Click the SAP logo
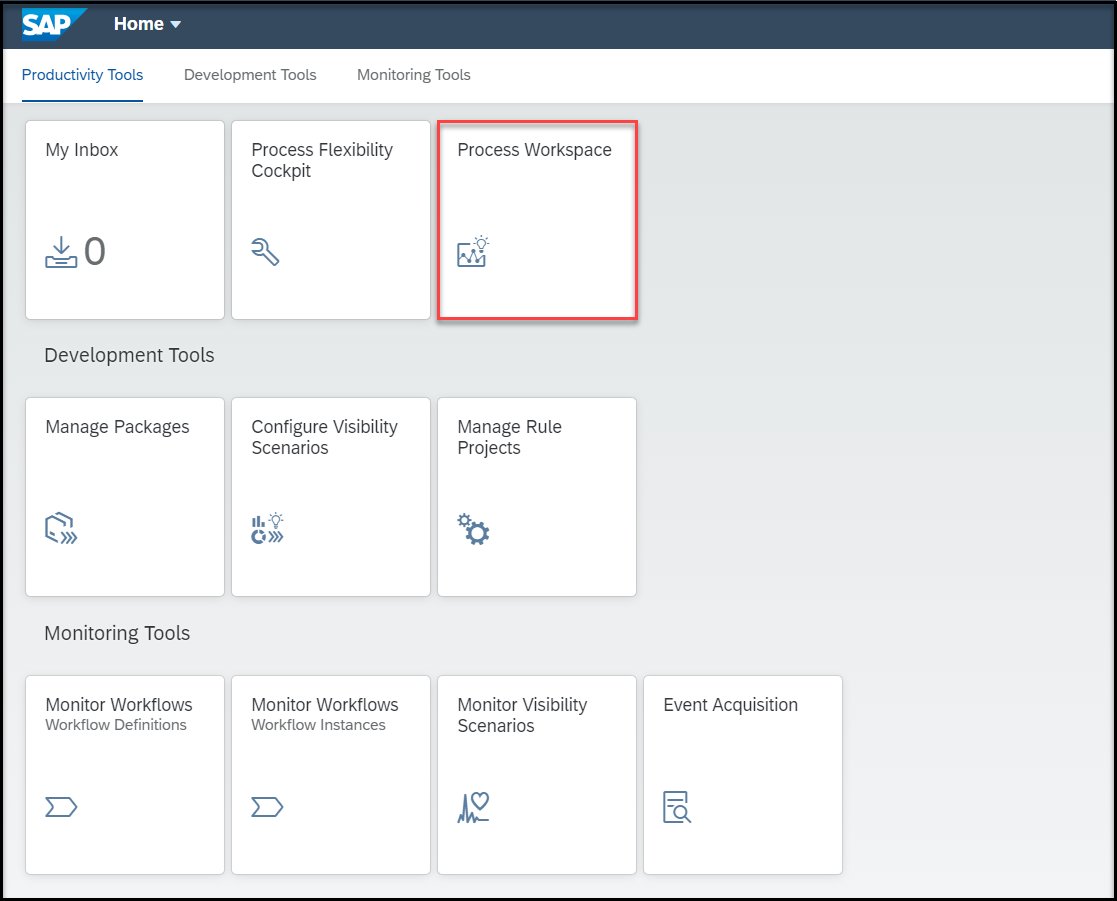Viewport: 1117px width, 901px height. pyautogui.click(x=54, y=24)
